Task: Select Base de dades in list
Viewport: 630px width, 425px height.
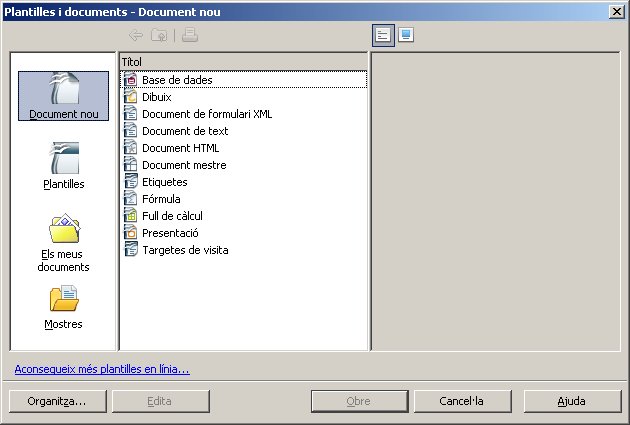Action: 176,80
